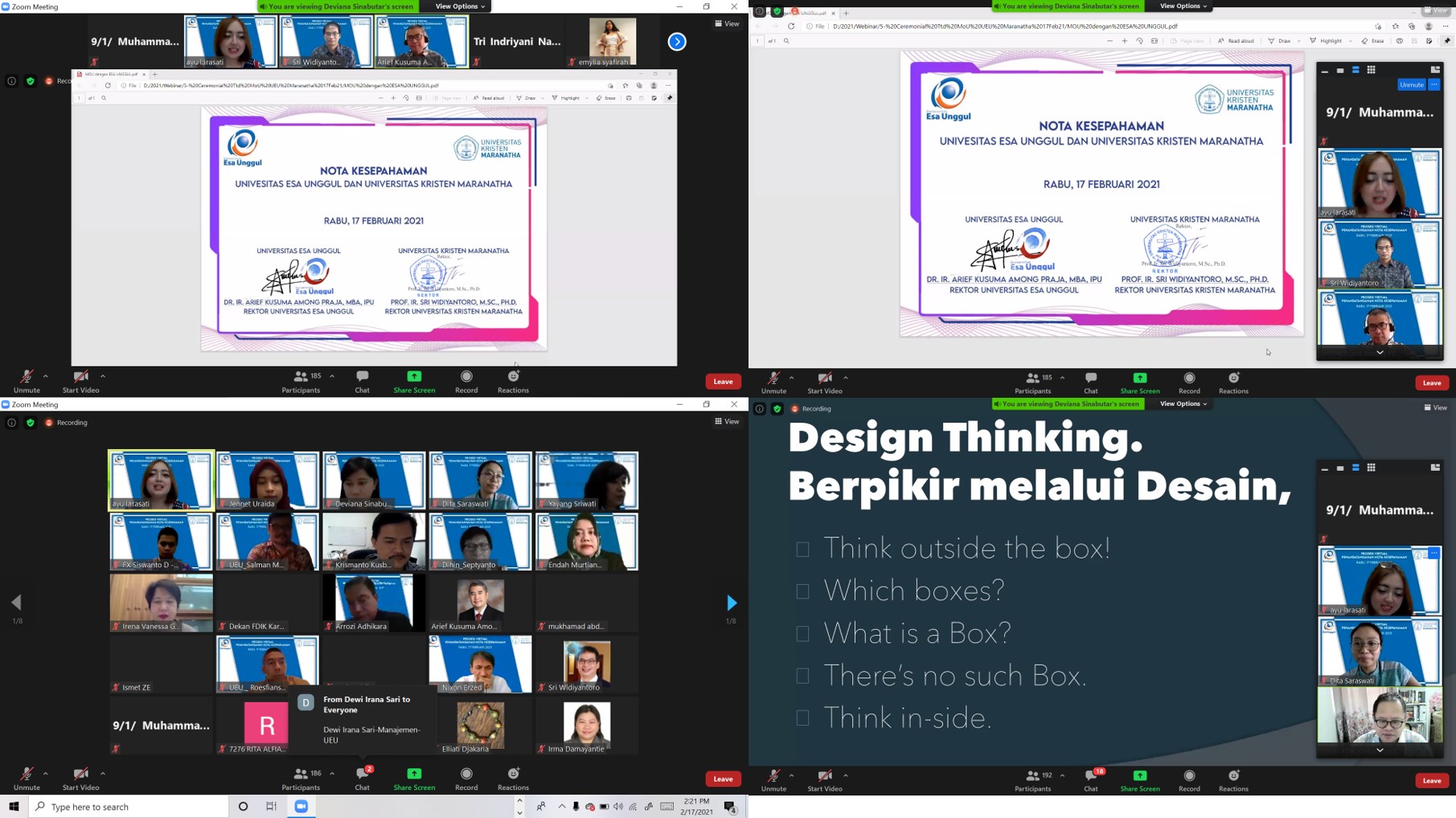Open View Options dropdown above Design Thinking slide

tap(1183, 403)
